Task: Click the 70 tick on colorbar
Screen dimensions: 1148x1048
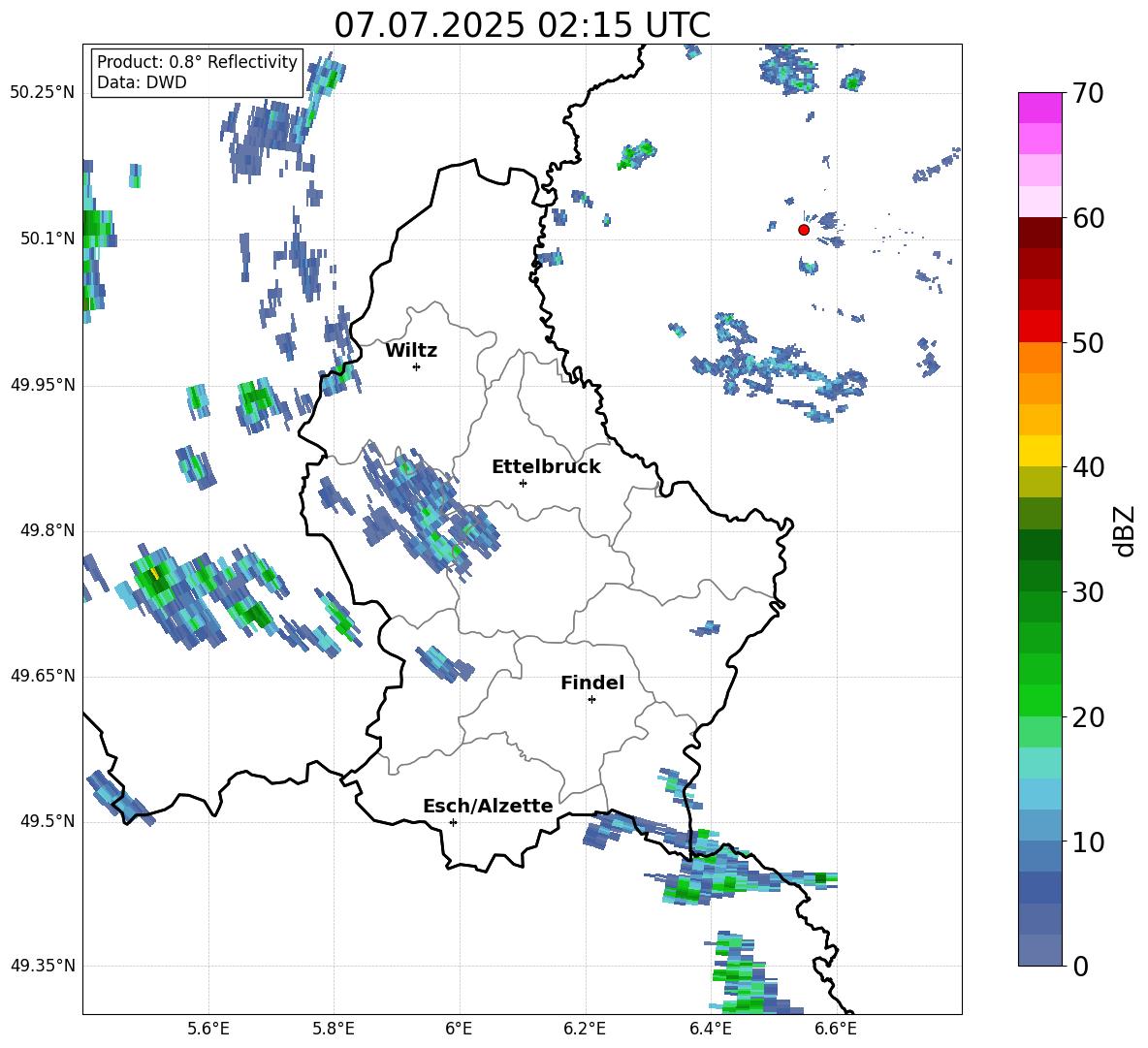Action: pos(1088,94)
